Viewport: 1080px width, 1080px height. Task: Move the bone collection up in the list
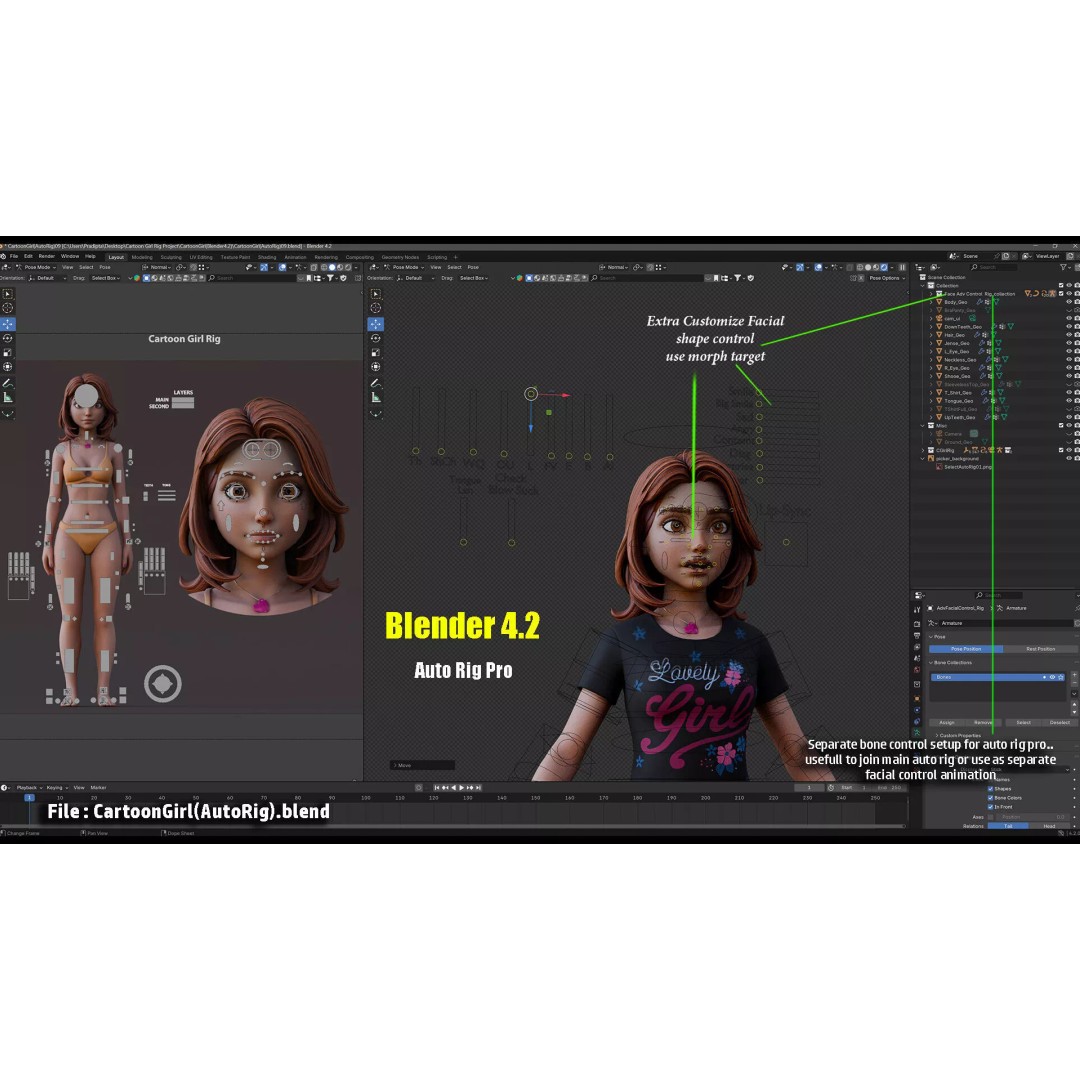(x=1074, y=705)
